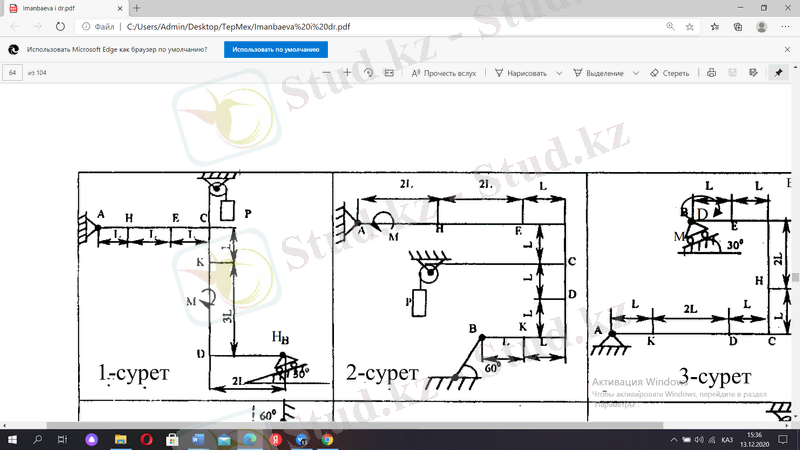Click the KA3 keyboard language indicator
Screen dimensions: 800x450
(x=728, y=439)
